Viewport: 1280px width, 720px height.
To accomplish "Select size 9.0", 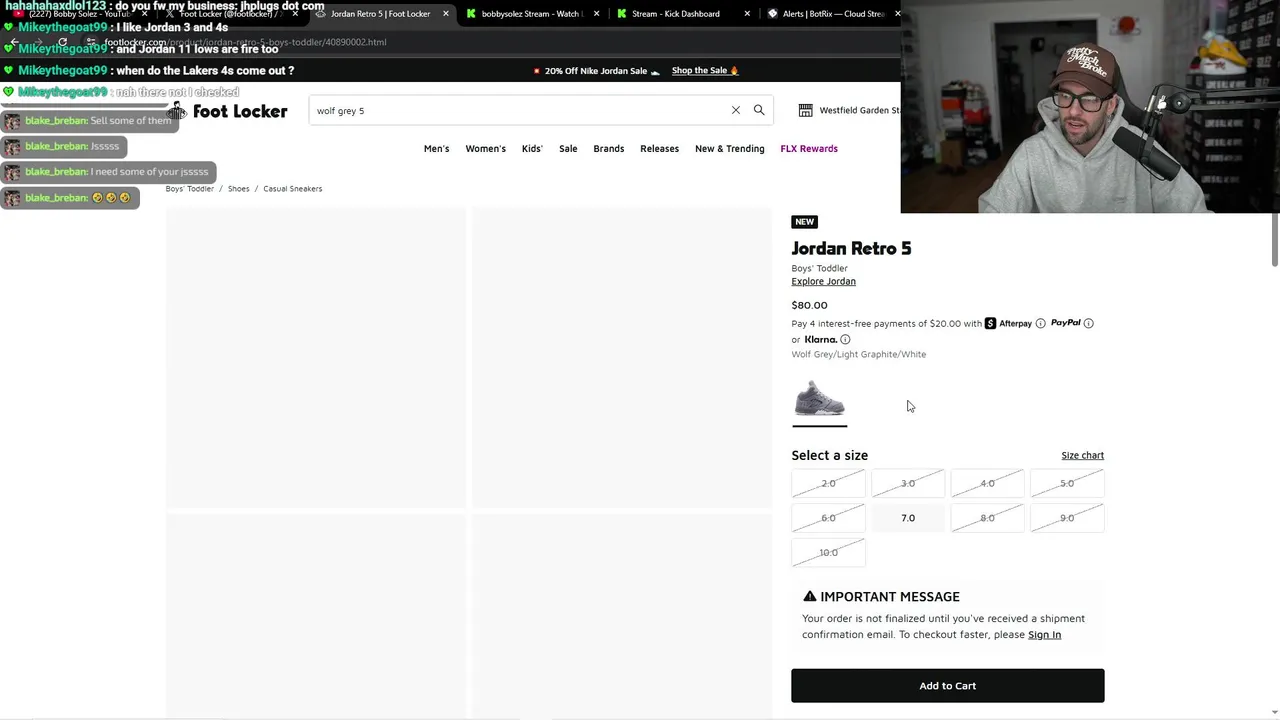I will [1067, 518].
